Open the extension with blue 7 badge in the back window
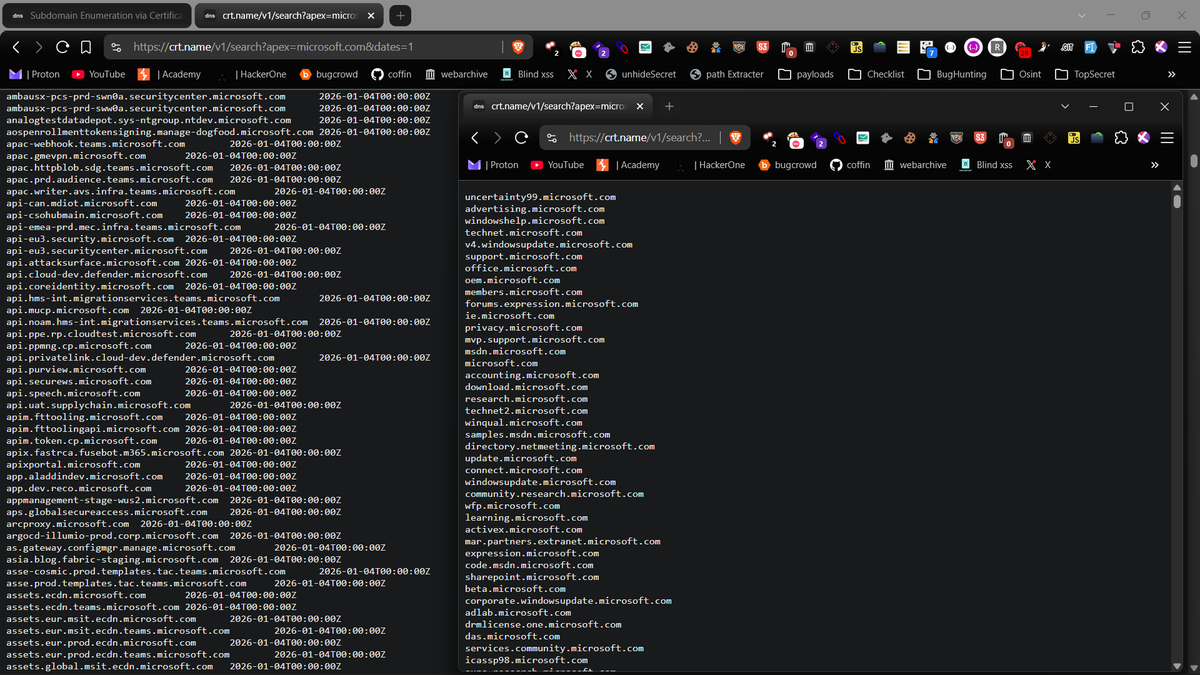 (x=927, y=47)
